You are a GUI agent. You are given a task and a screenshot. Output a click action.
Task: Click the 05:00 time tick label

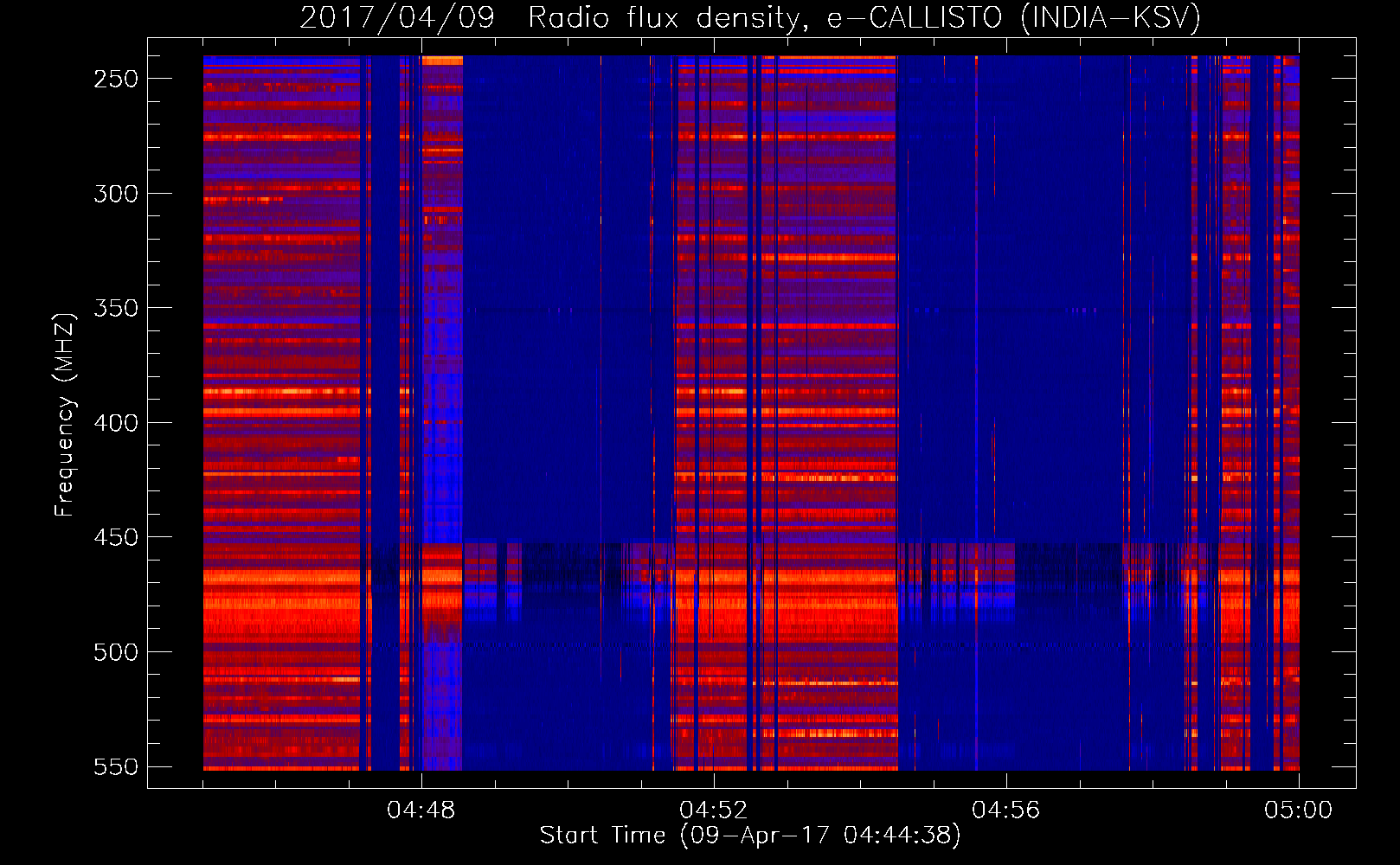pos(1299,811)
